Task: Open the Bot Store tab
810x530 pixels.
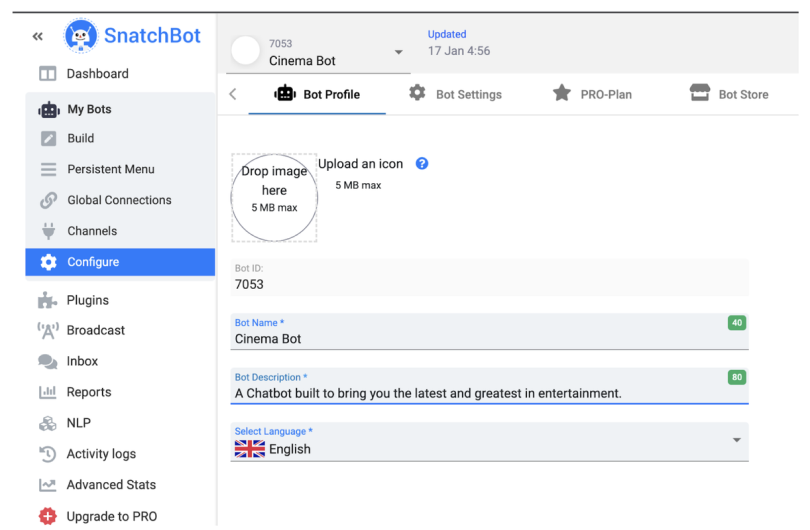Action: click(729, 95)
